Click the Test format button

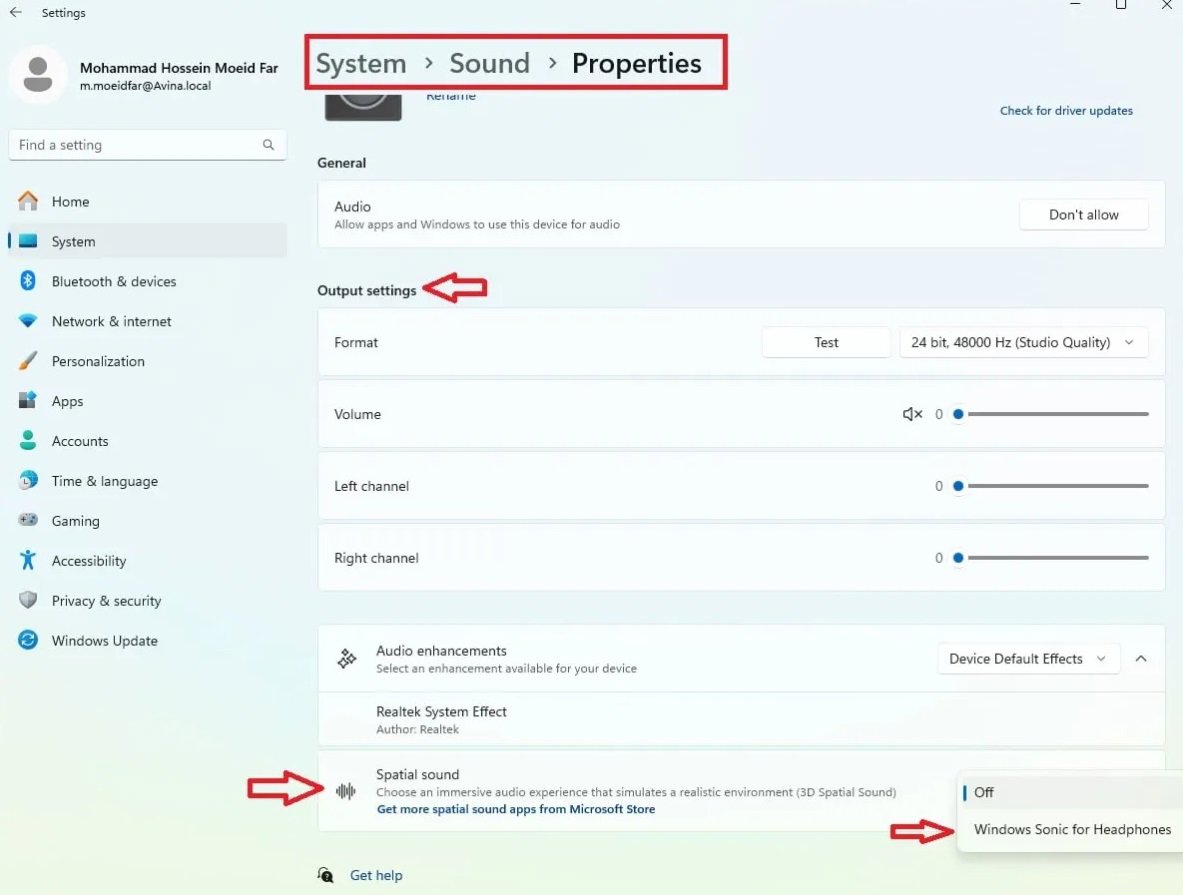[x=826, y=342]
